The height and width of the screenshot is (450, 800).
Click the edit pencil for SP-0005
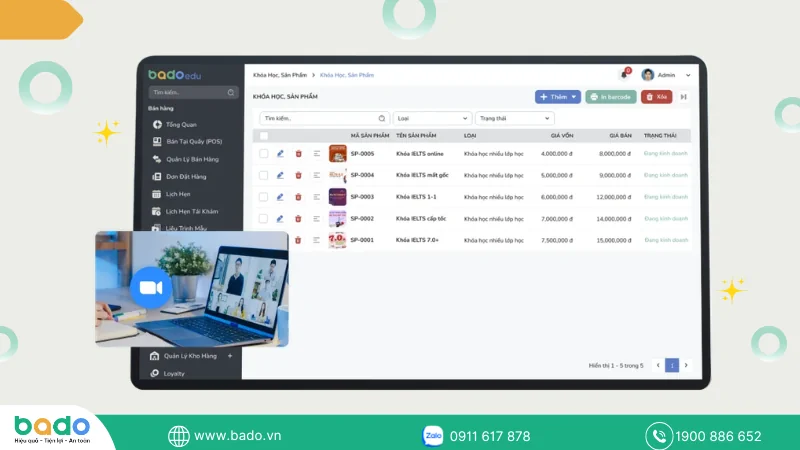click(x=280, y=154)
